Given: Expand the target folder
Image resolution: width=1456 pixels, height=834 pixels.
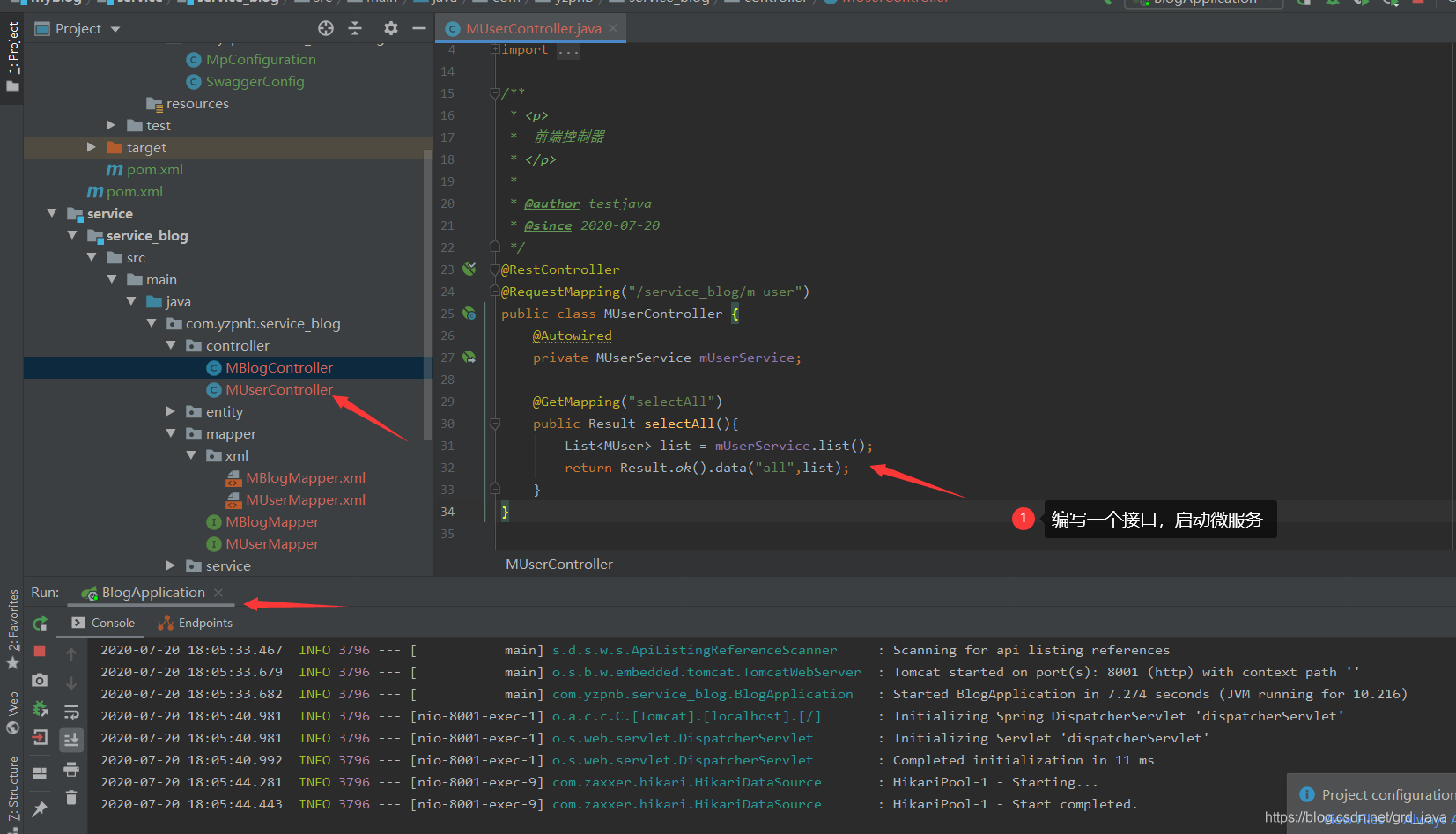Looking at the screenshot, I should pos(91,148).
